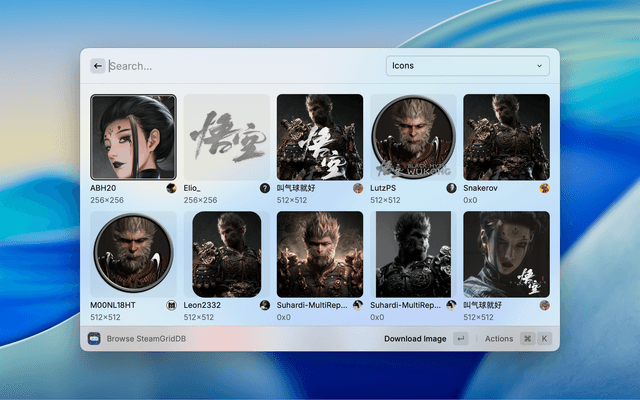Select Elio_'s calligraphy icon thumbnail

tap(227, 137)
